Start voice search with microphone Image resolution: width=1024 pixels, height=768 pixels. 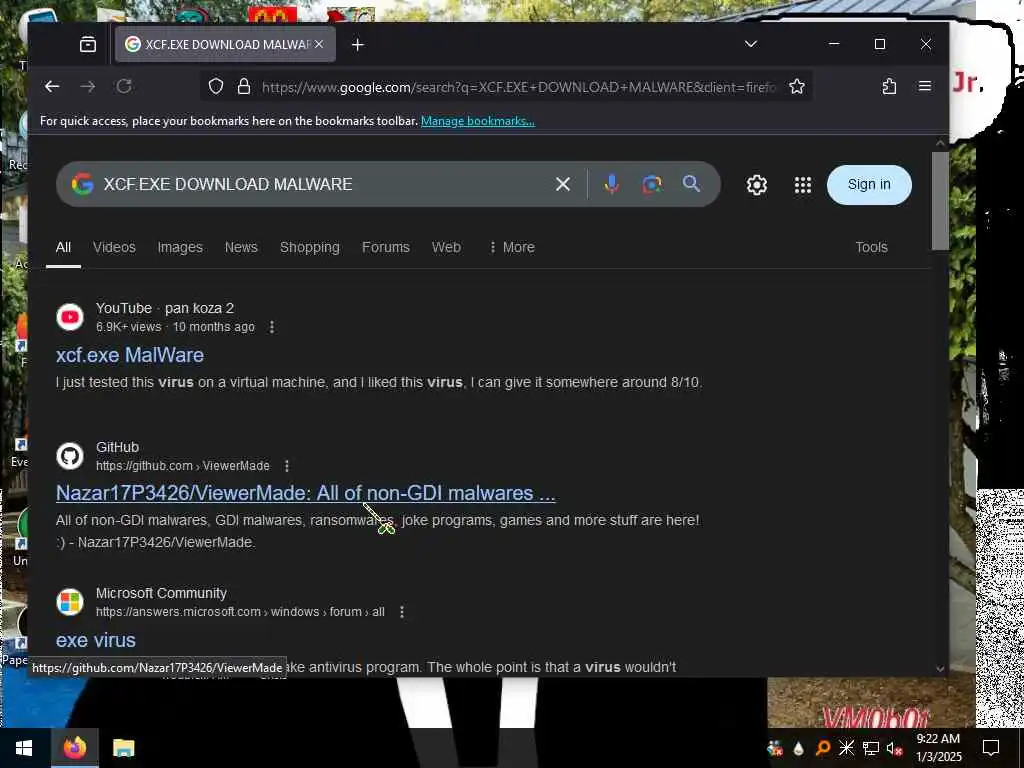612,184
